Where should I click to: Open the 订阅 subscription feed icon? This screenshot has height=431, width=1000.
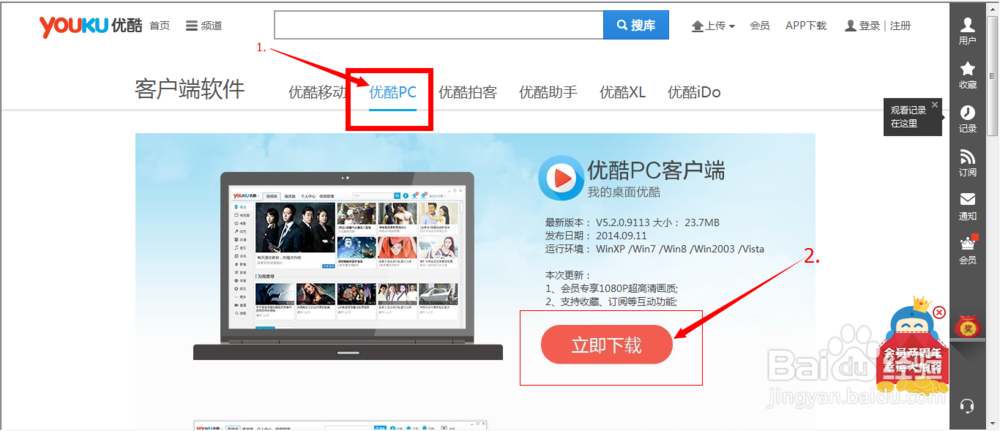click(967, 163)
